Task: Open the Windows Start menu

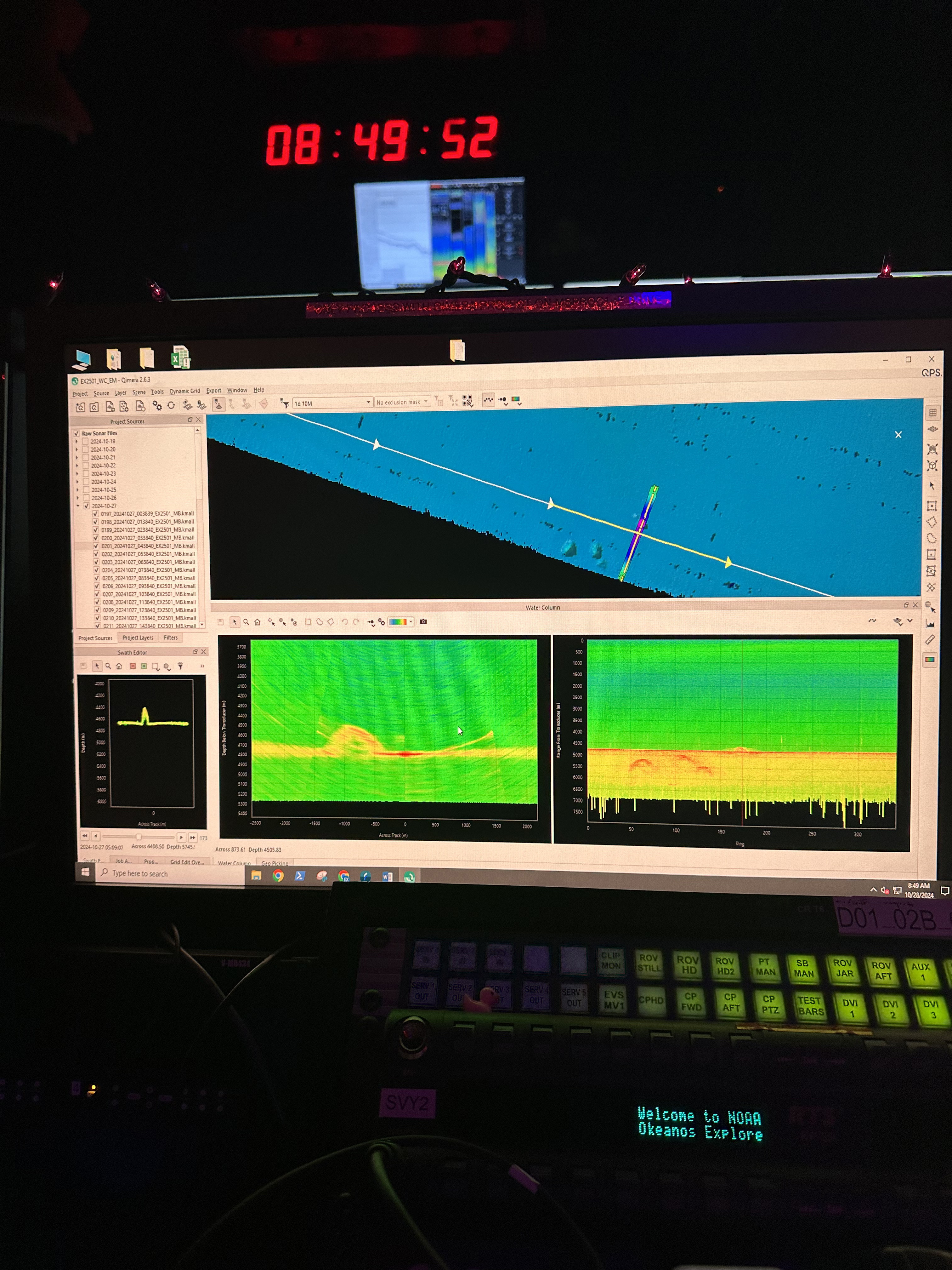Action: [86, 872]
